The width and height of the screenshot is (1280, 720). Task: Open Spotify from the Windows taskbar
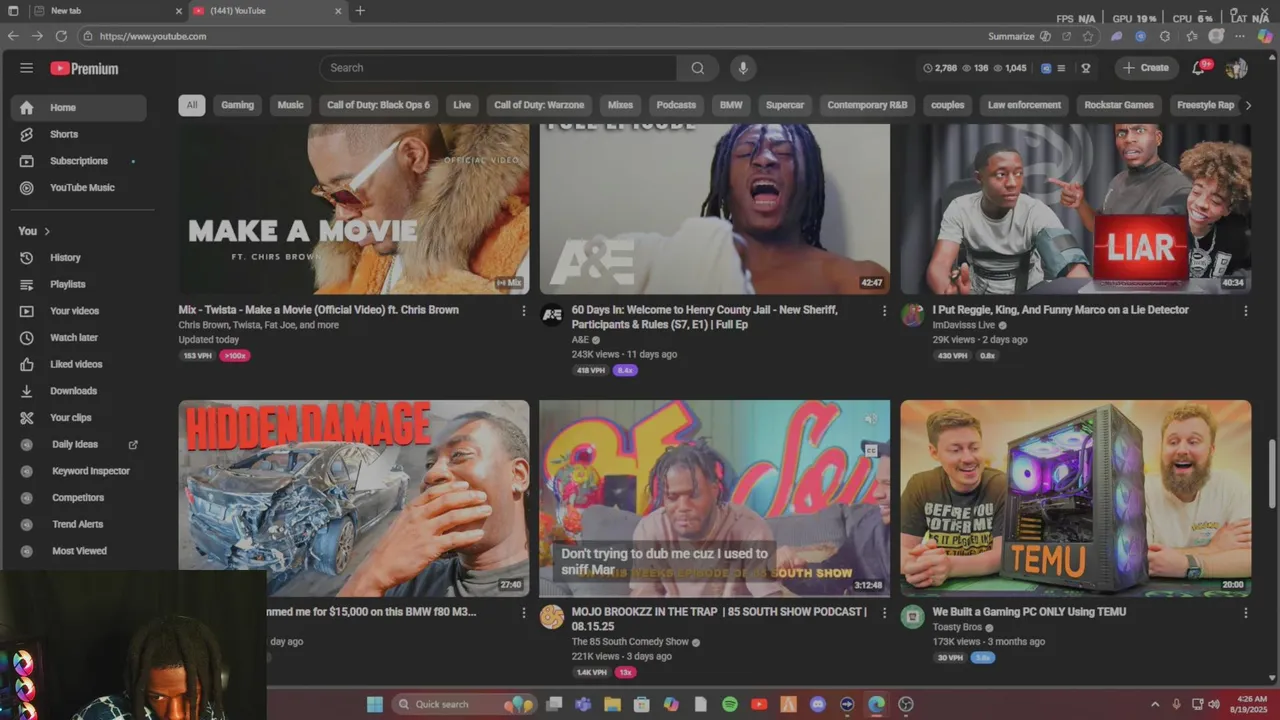pyautogui.click(x=730, y=705)
